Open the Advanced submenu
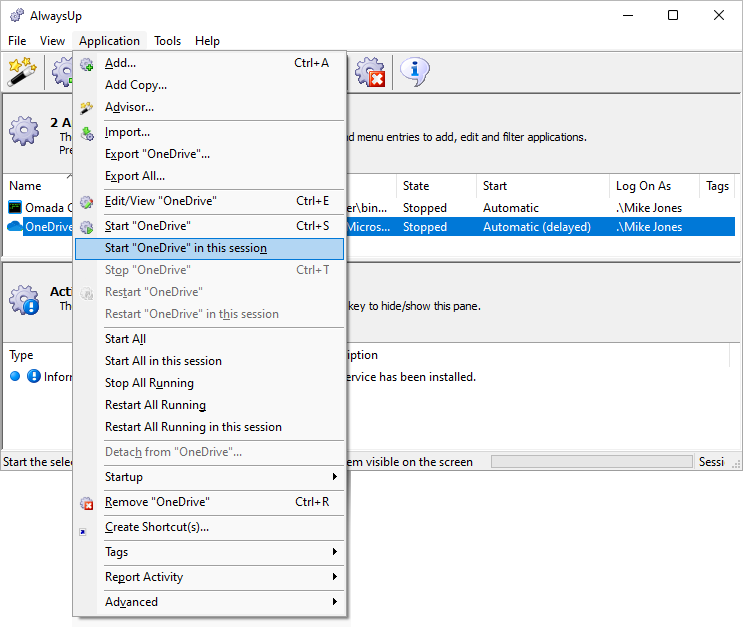 click(x=209, y=602)
